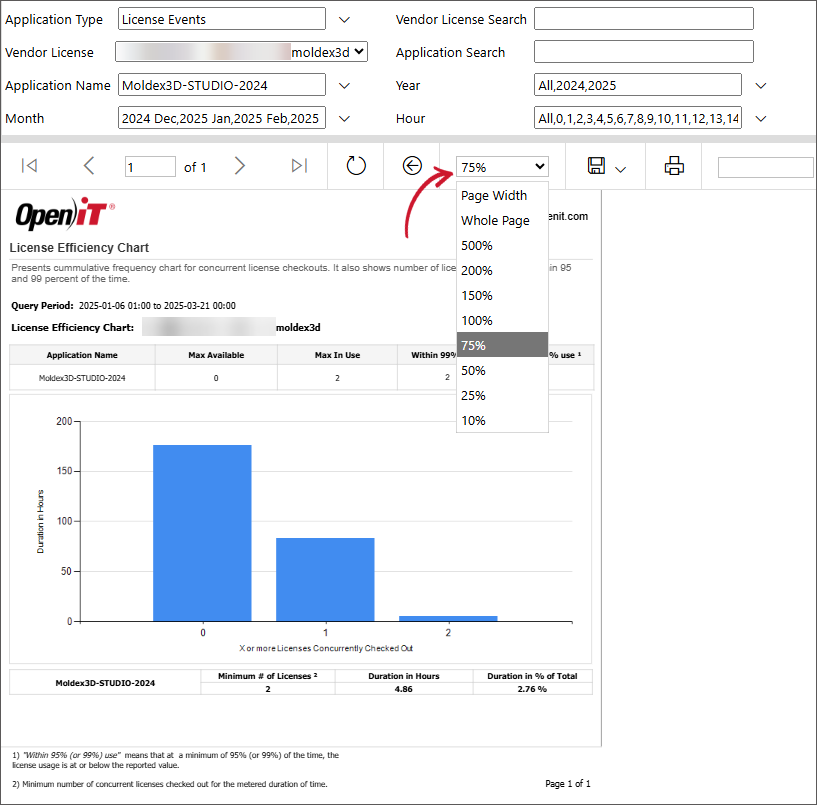Expand the Application Type dropdown
Image resolution: width=817 pixels, height=805 pixels.
coord(345,19)
